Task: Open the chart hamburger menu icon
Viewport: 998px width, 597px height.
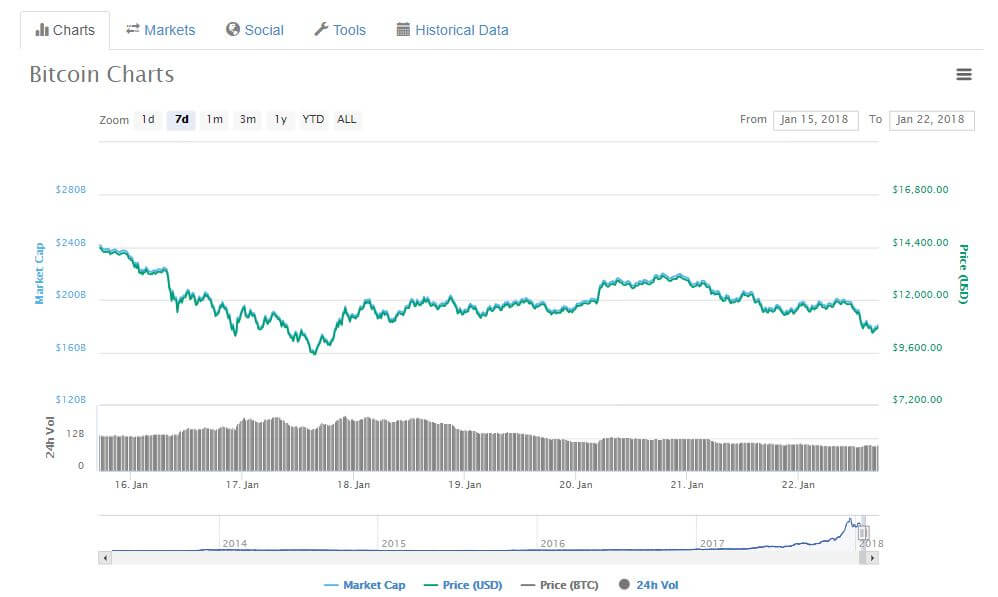Action: point(964,74)
